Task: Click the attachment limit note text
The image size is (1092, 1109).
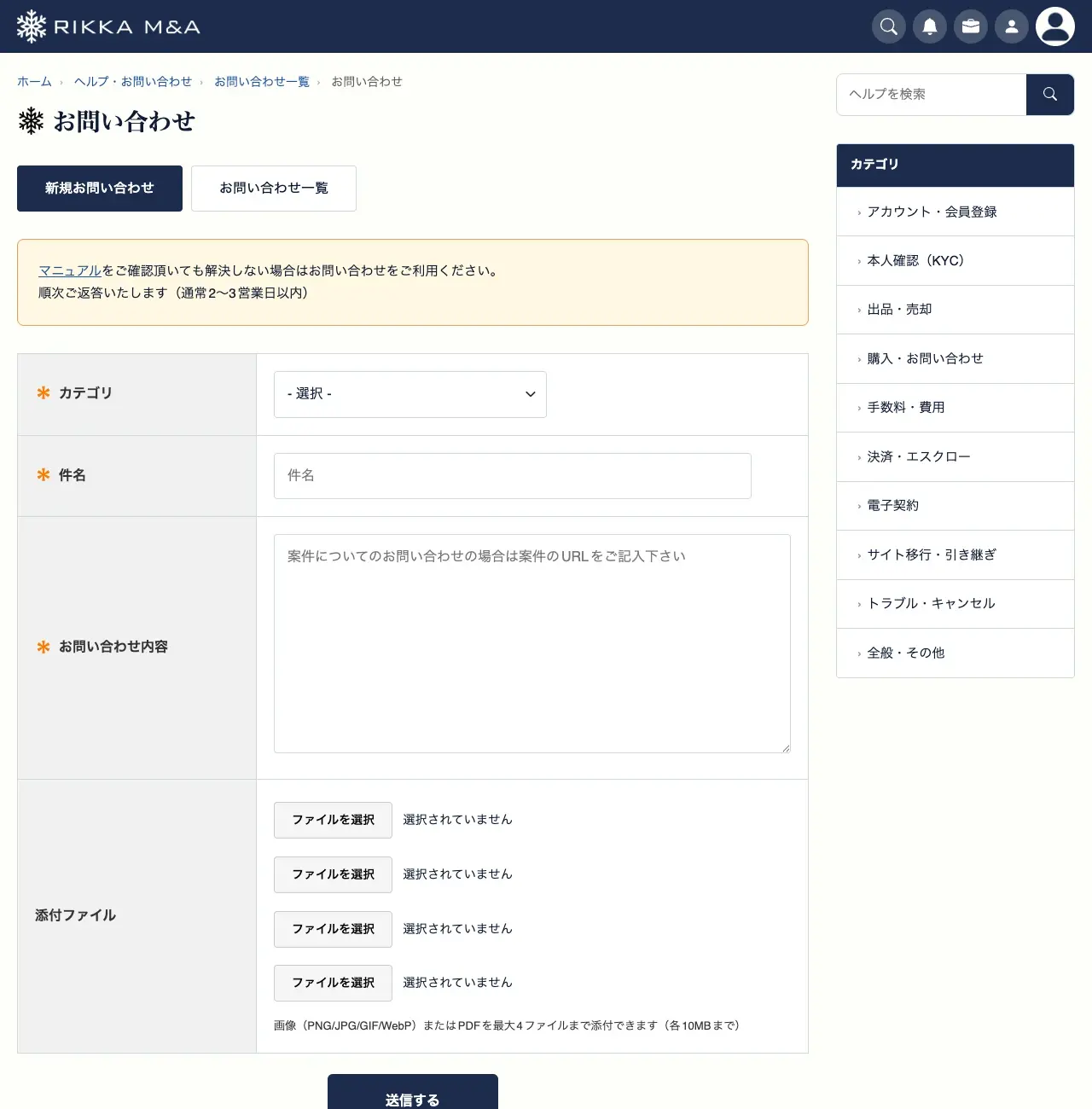Action: point(507,1025)
